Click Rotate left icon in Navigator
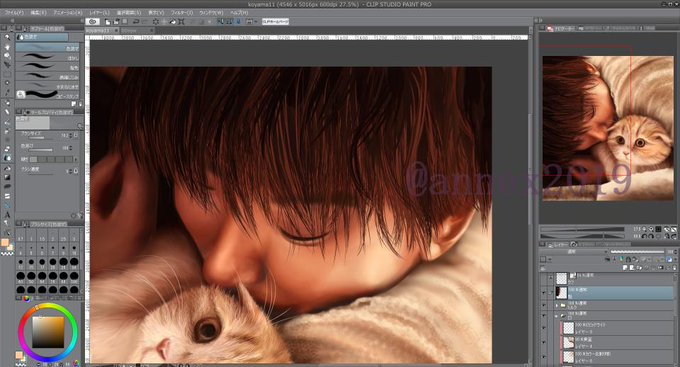The width and height of the screenshot is (680, 367). point(644,236)
